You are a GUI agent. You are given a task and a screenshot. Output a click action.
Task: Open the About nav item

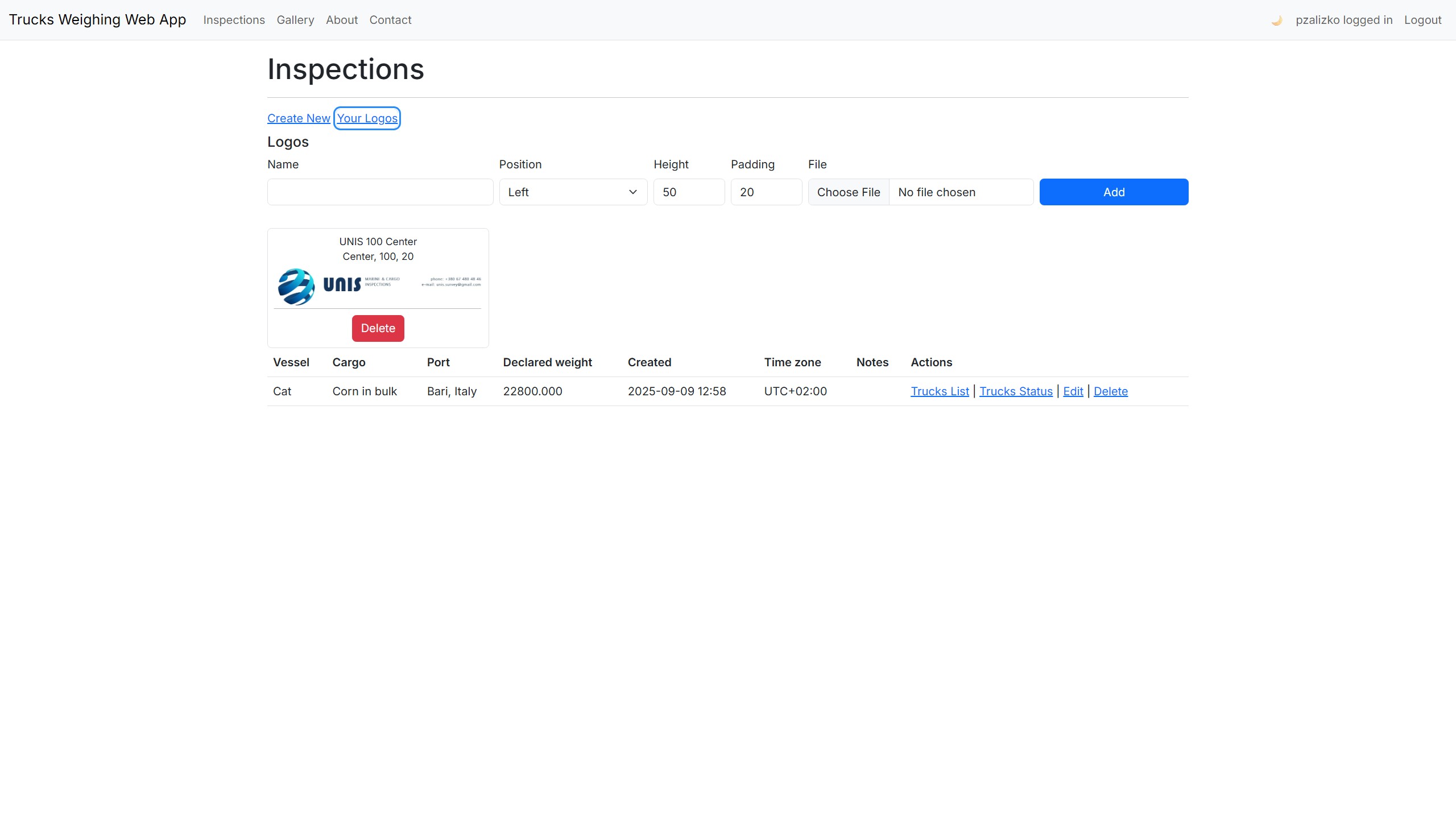[x=341, y=20]
